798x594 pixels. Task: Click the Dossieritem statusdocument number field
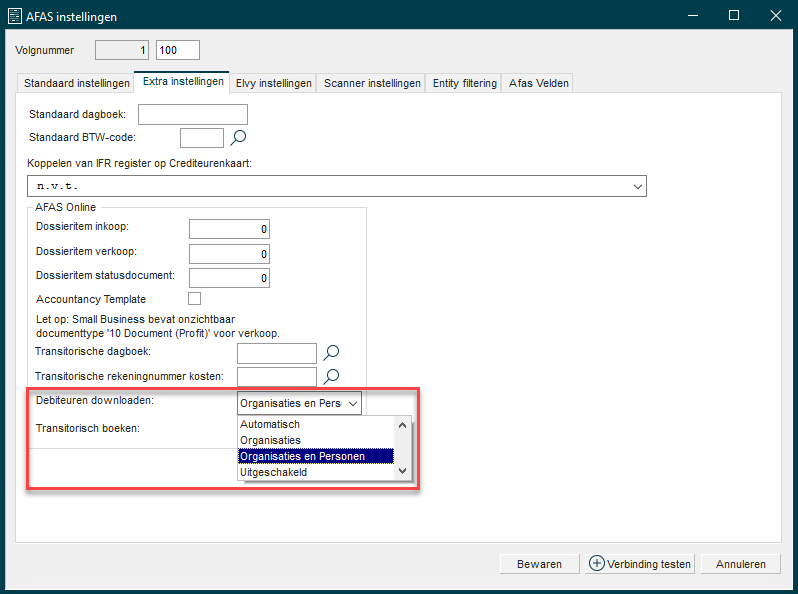click(229, 278)
